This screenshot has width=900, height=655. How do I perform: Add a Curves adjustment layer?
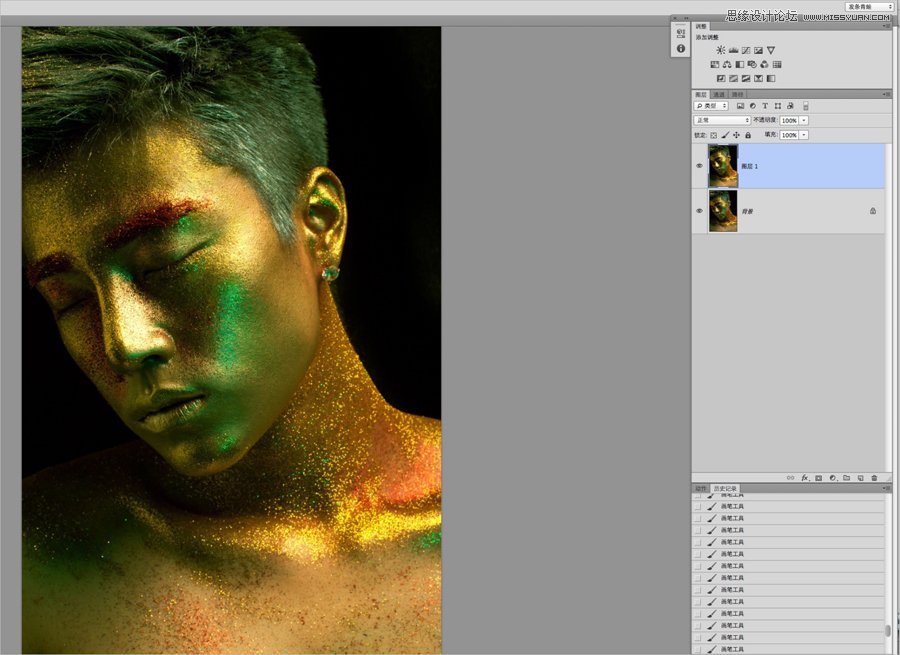[x=745, y=50]
